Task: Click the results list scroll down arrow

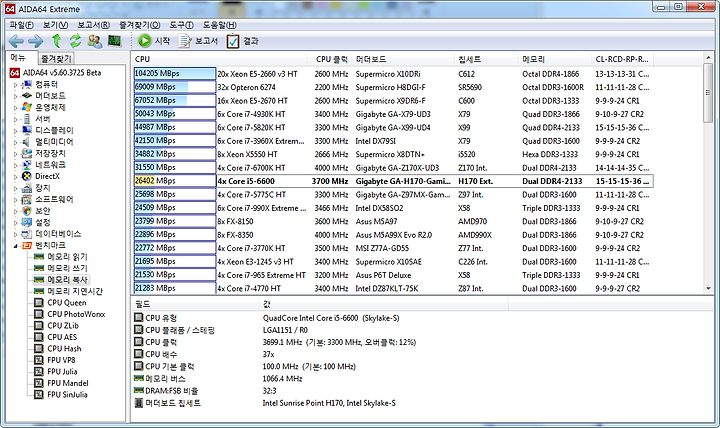Action: click(709, 288)
